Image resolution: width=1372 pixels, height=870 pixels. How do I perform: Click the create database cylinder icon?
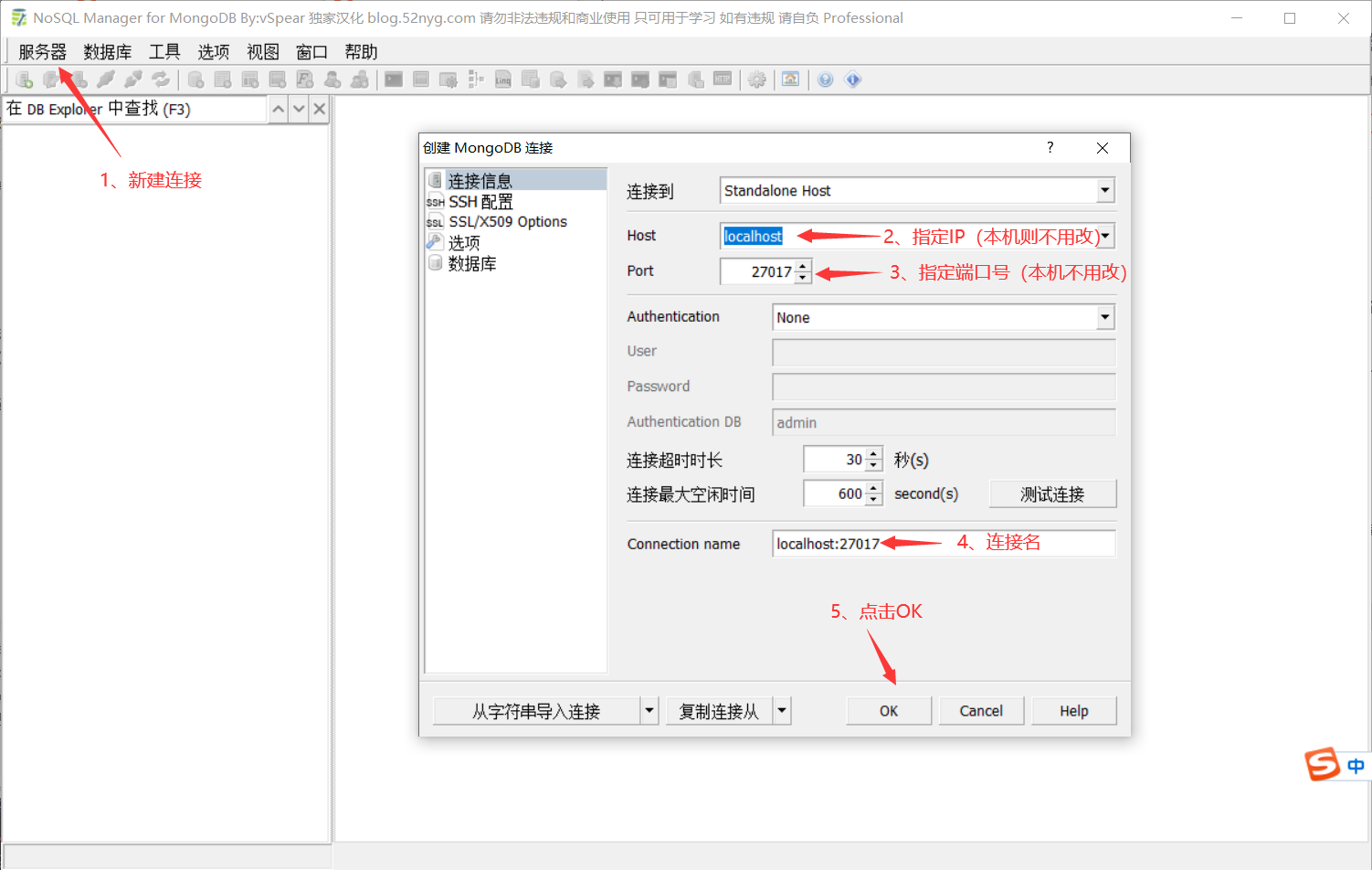[195, 80]
